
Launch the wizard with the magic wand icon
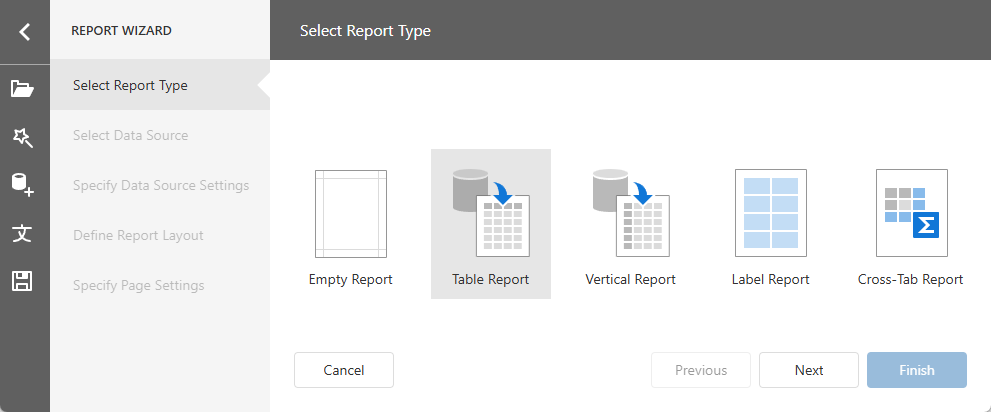tap(23, 137)
